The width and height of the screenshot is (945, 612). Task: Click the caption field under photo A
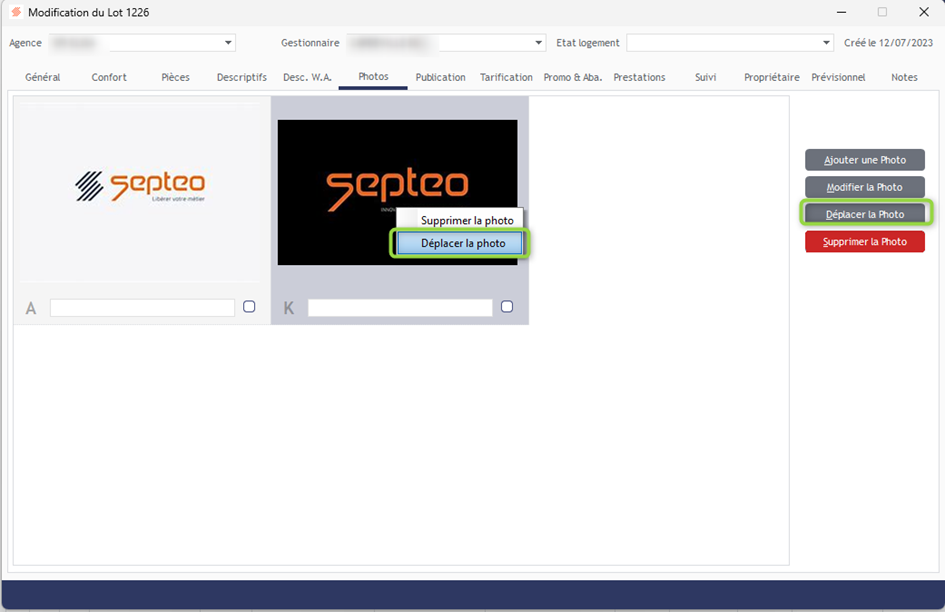142,308
